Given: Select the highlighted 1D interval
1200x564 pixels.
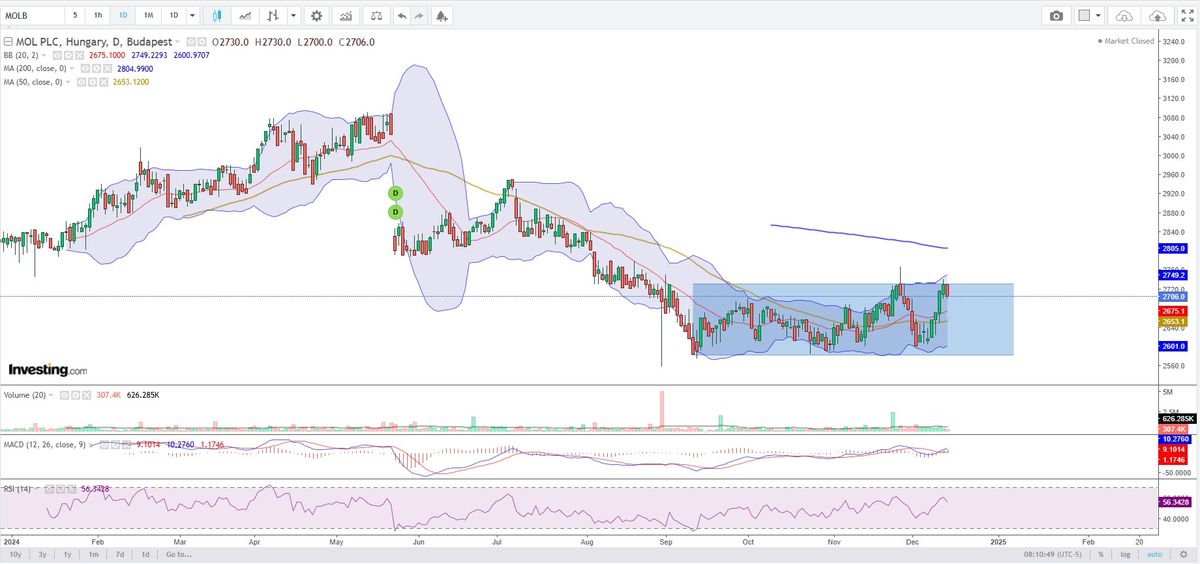Looking at the screenshot, I should coord(123,16).
